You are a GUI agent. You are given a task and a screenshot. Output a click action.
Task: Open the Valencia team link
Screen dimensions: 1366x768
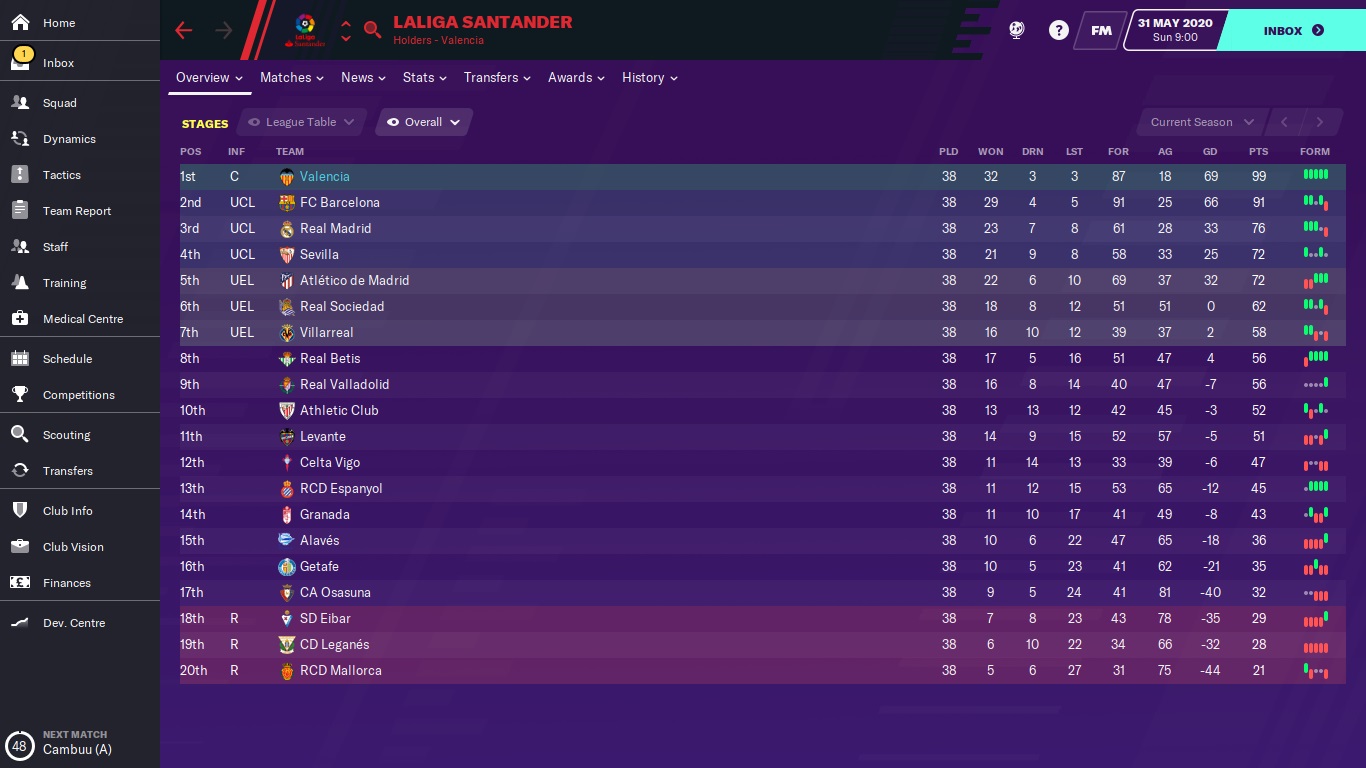[324, 176]
